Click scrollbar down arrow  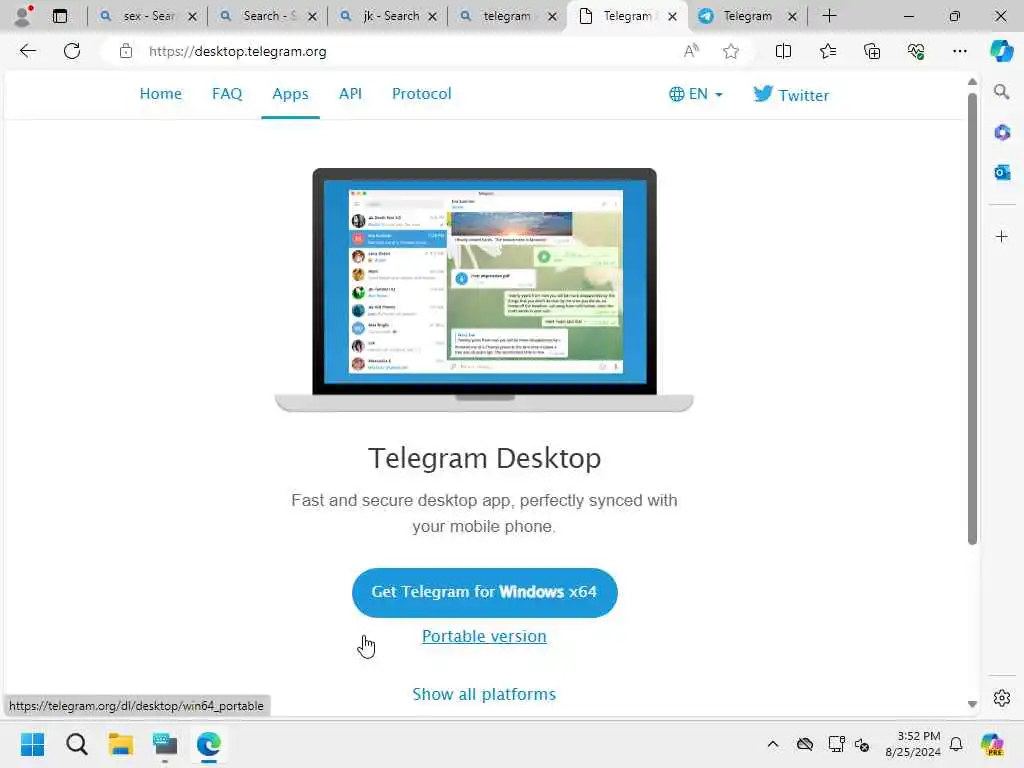click(972, 704)
